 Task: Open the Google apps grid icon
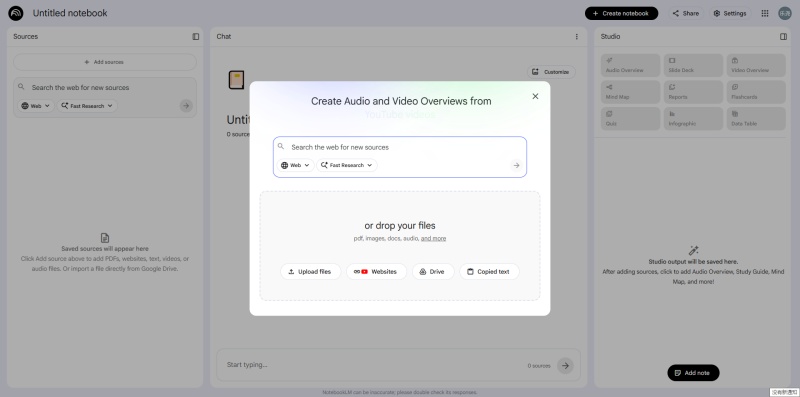pyautogui.click(x=765, y=13)
